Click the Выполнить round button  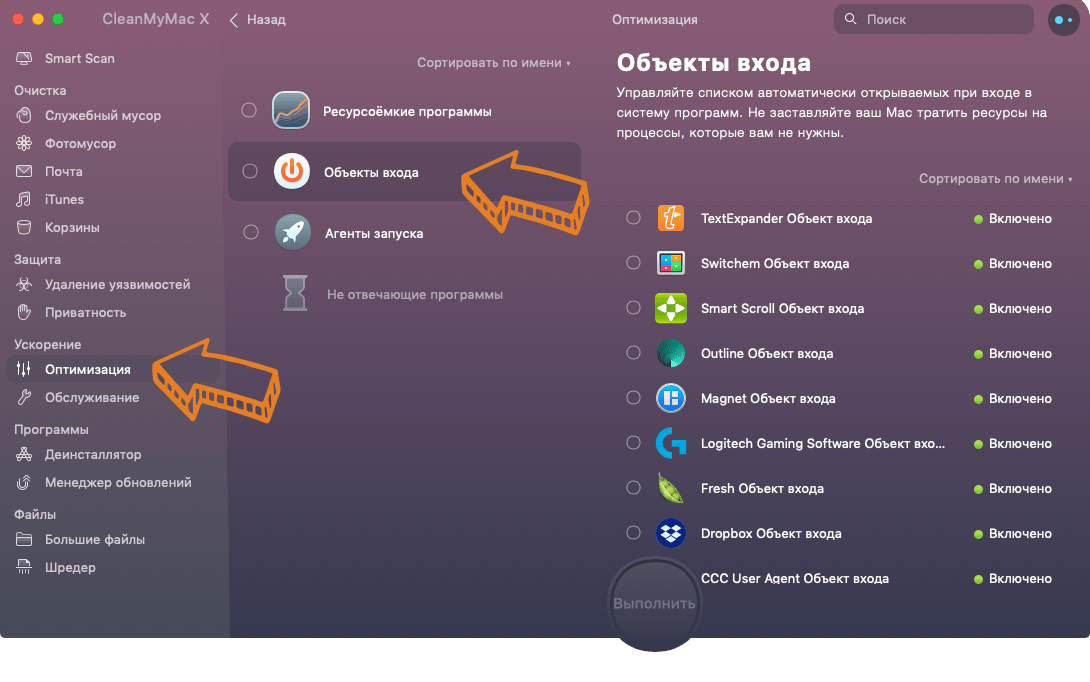654,603
